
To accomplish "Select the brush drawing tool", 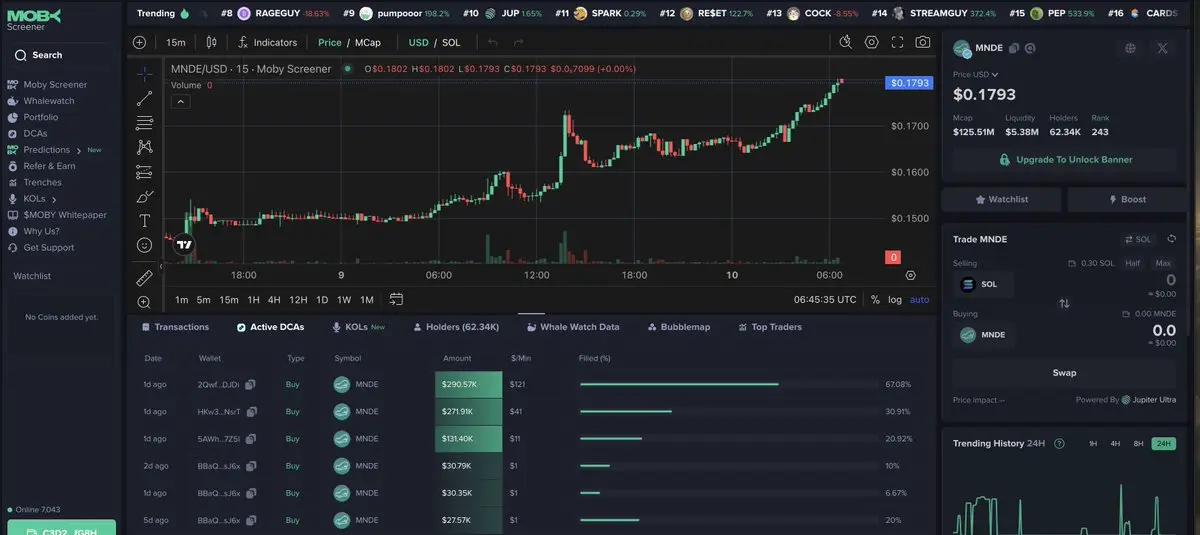I will coord(144,196).
